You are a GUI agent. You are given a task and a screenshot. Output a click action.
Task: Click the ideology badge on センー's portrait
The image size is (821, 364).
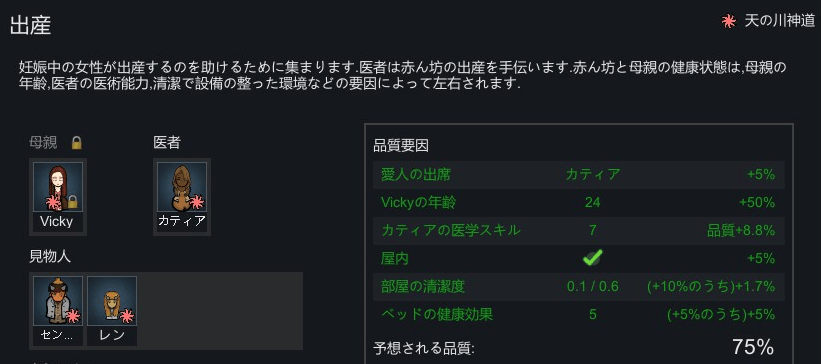point(72,316)
